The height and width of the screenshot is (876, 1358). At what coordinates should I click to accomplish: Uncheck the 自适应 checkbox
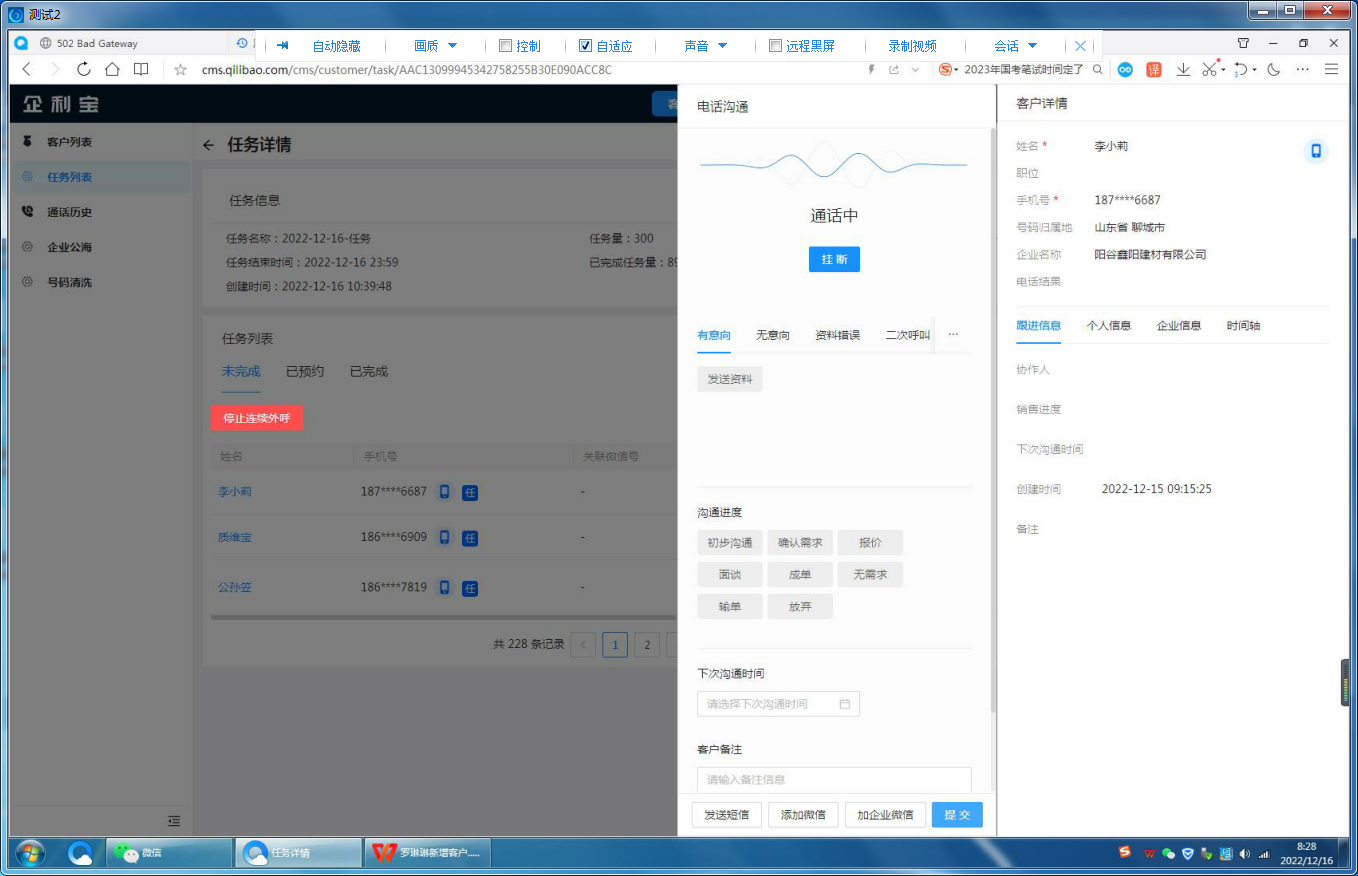pyautogui.click(x=586, y=46)
